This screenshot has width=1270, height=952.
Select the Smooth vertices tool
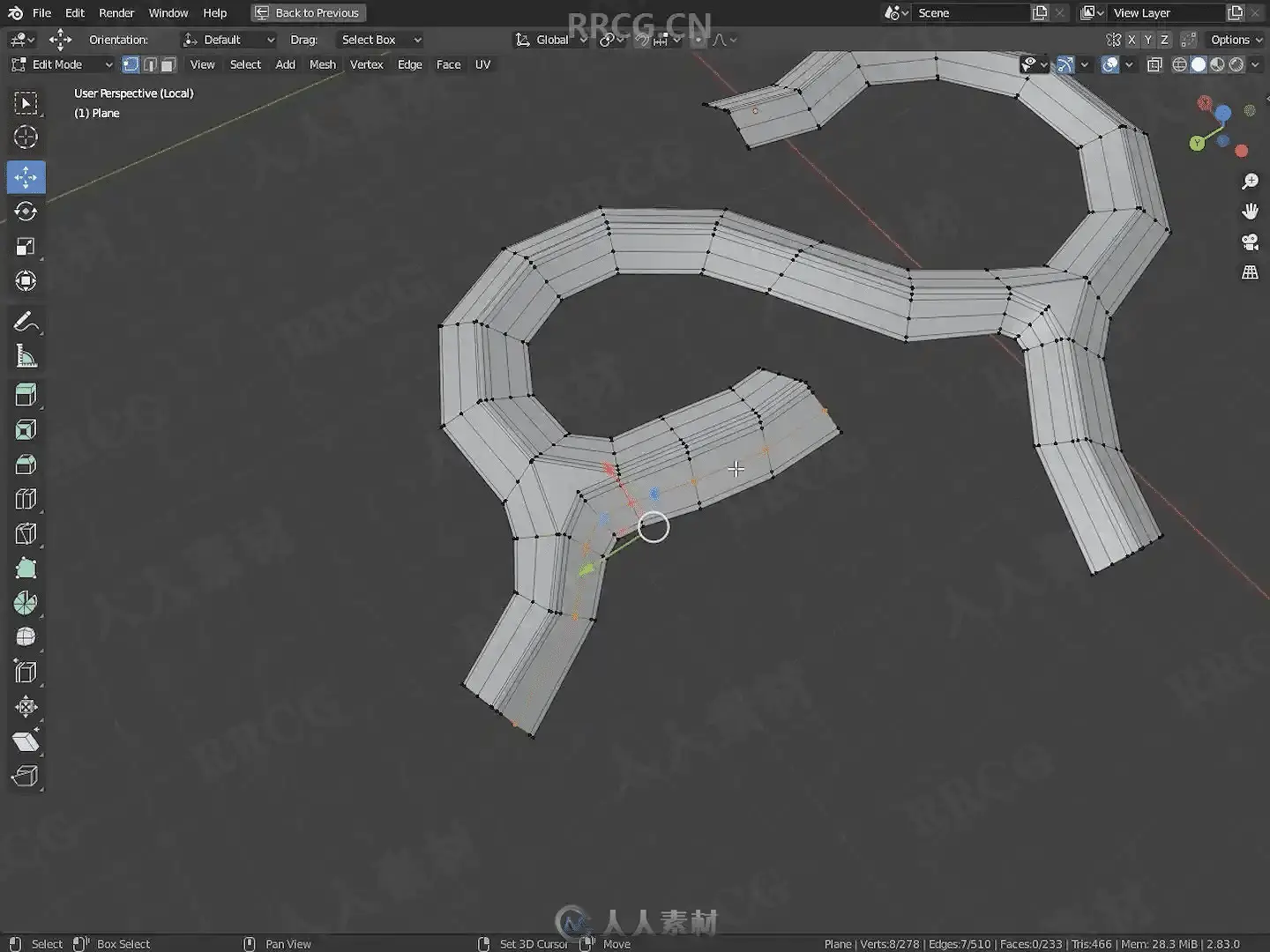pos(26,637)
